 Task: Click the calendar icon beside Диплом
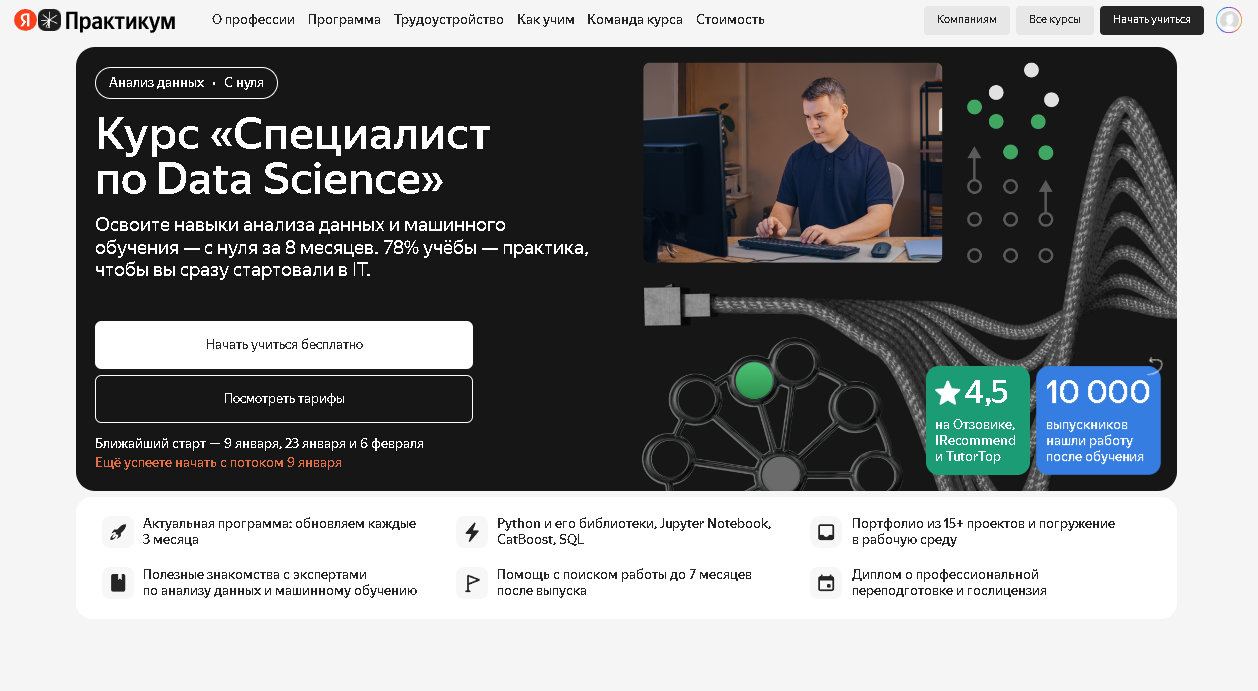pyautogui.click(x=826, y=583)
